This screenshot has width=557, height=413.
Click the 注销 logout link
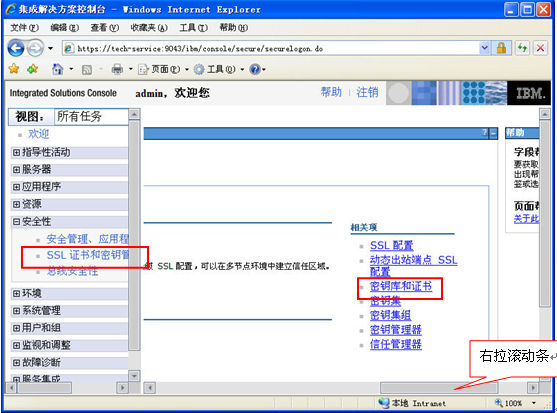point(367,92)
